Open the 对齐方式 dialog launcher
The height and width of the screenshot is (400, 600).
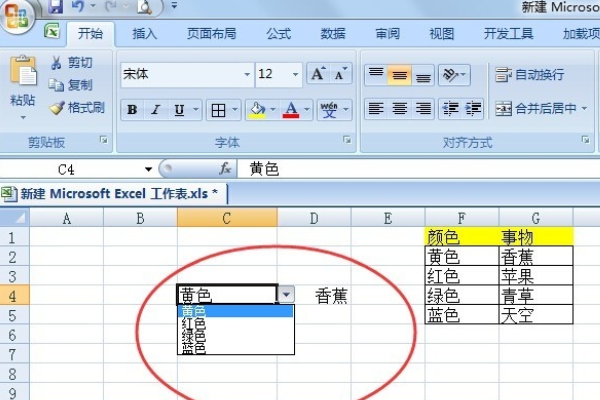click(585, 140)
